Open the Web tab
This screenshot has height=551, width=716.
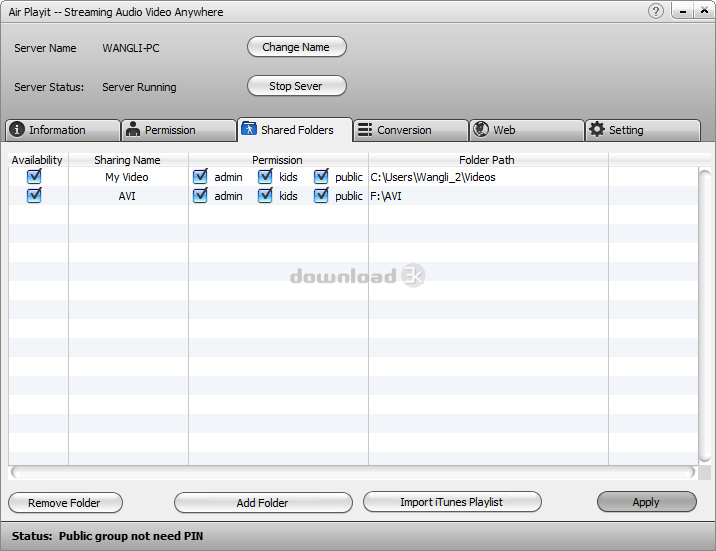(527, 130)
